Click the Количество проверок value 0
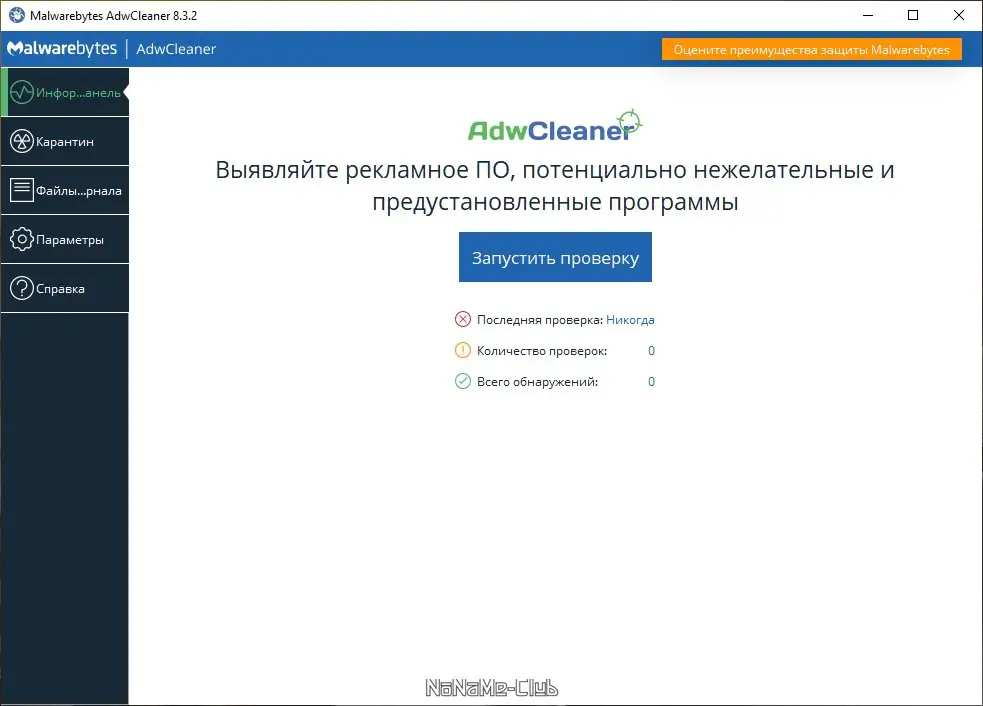 [651, 350]
